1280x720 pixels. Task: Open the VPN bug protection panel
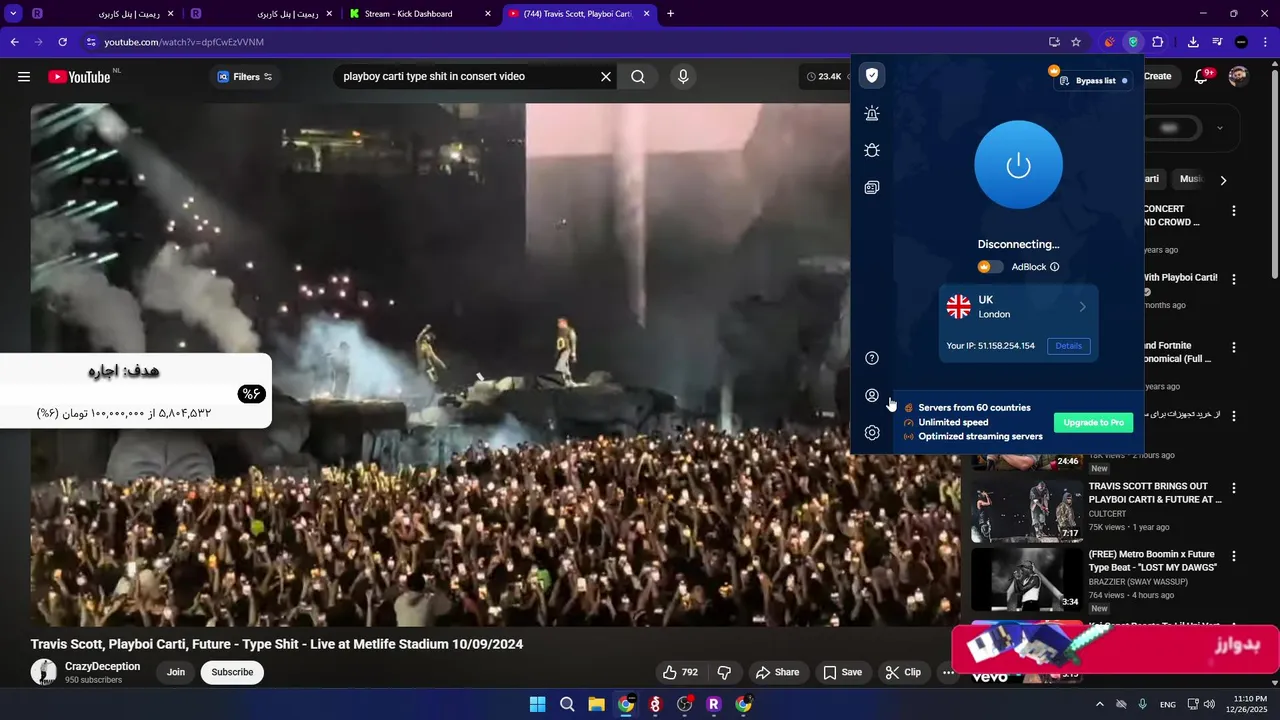pyautogui.click(x=872, y=150)
